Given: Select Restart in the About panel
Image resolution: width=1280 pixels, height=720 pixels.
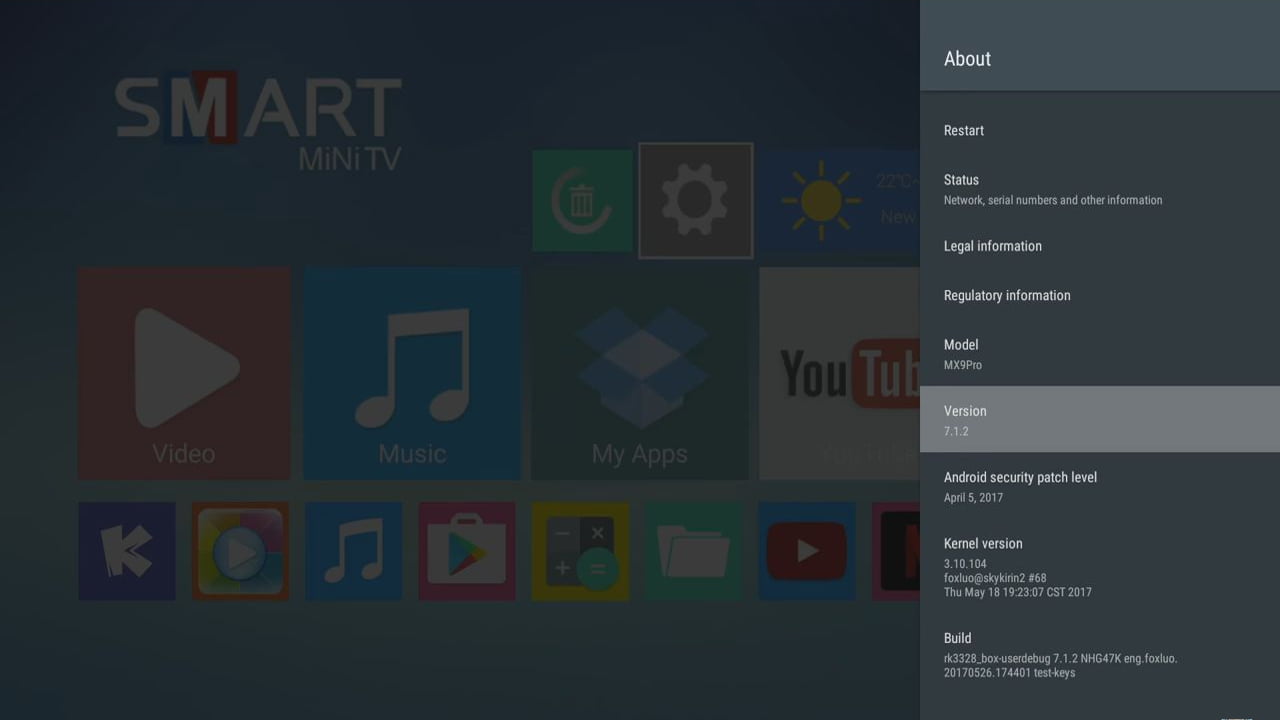Looking at the screenshot, I should pyautogui.click(x=1100, y=131).
